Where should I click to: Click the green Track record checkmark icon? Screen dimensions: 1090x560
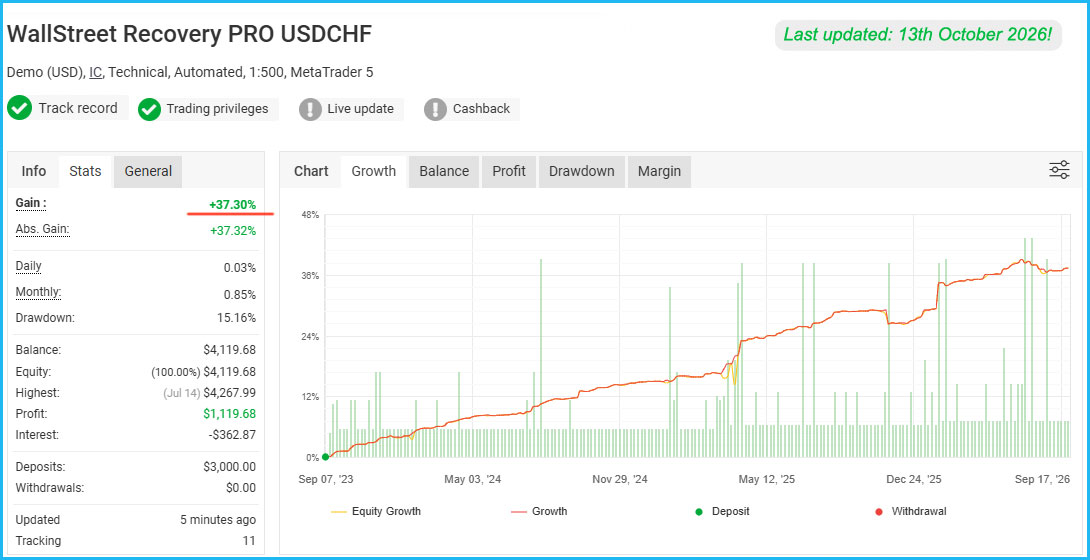[x=19, y=108]
